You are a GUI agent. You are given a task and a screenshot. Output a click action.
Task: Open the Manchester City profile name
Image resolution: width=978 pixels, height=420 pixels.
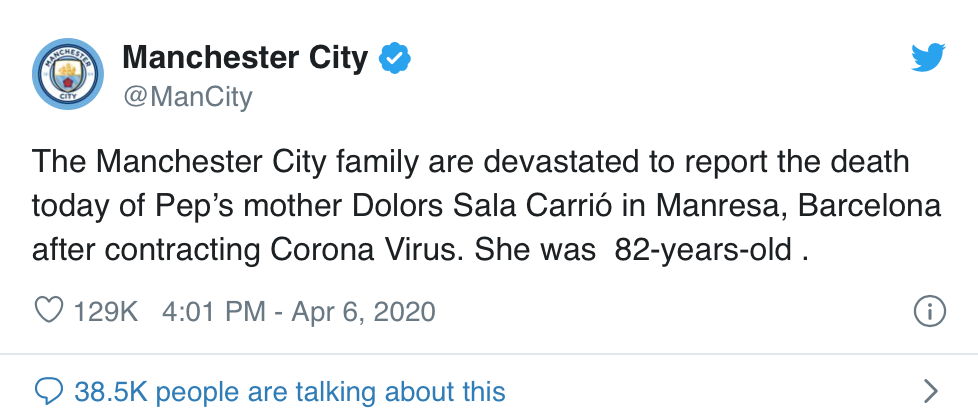click(x=245, y=58)
